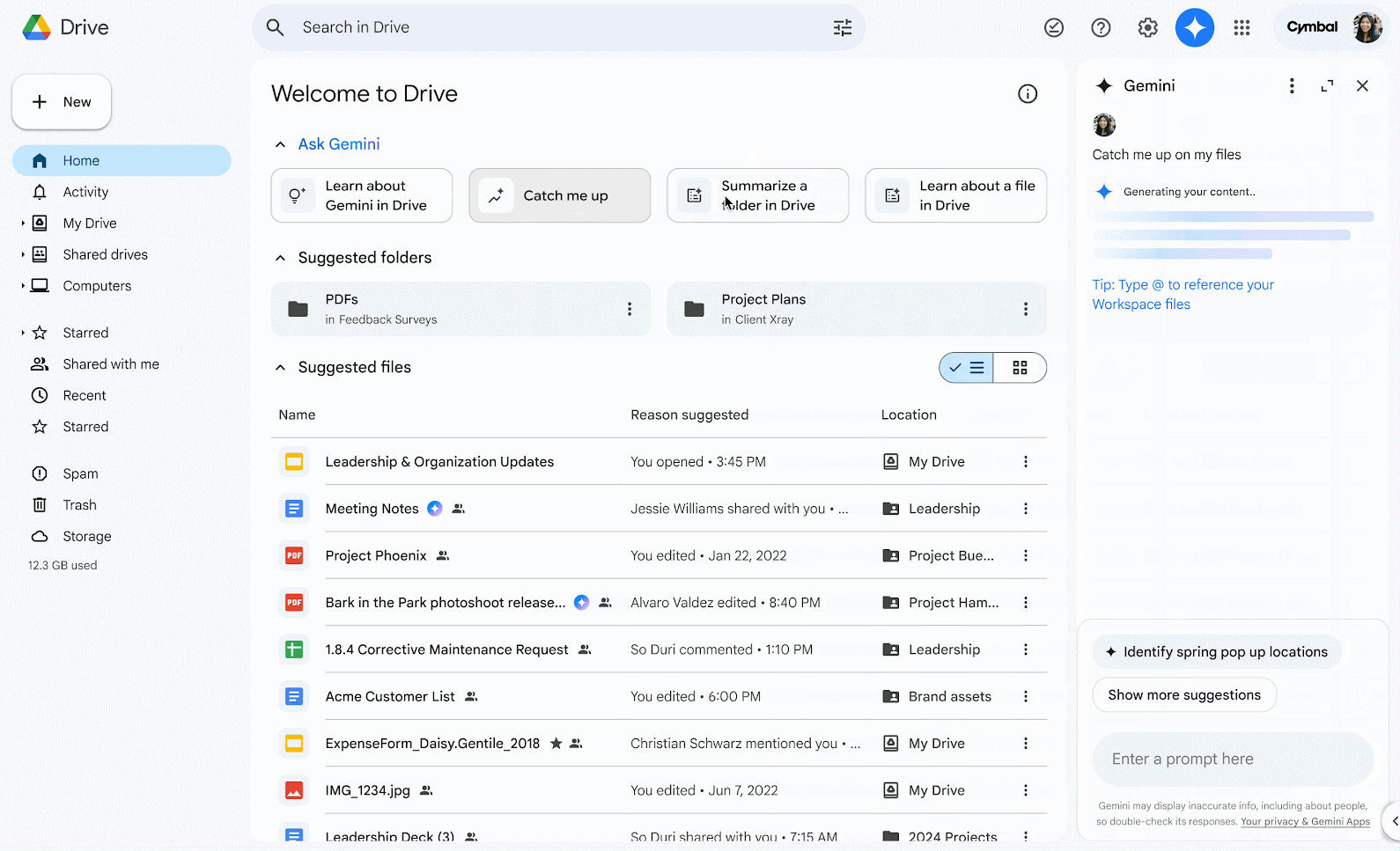Screen dimensions: 1400x851
Task: Click the Reason suggested column header
Action: pyautogui.click(x=689, y=415)
